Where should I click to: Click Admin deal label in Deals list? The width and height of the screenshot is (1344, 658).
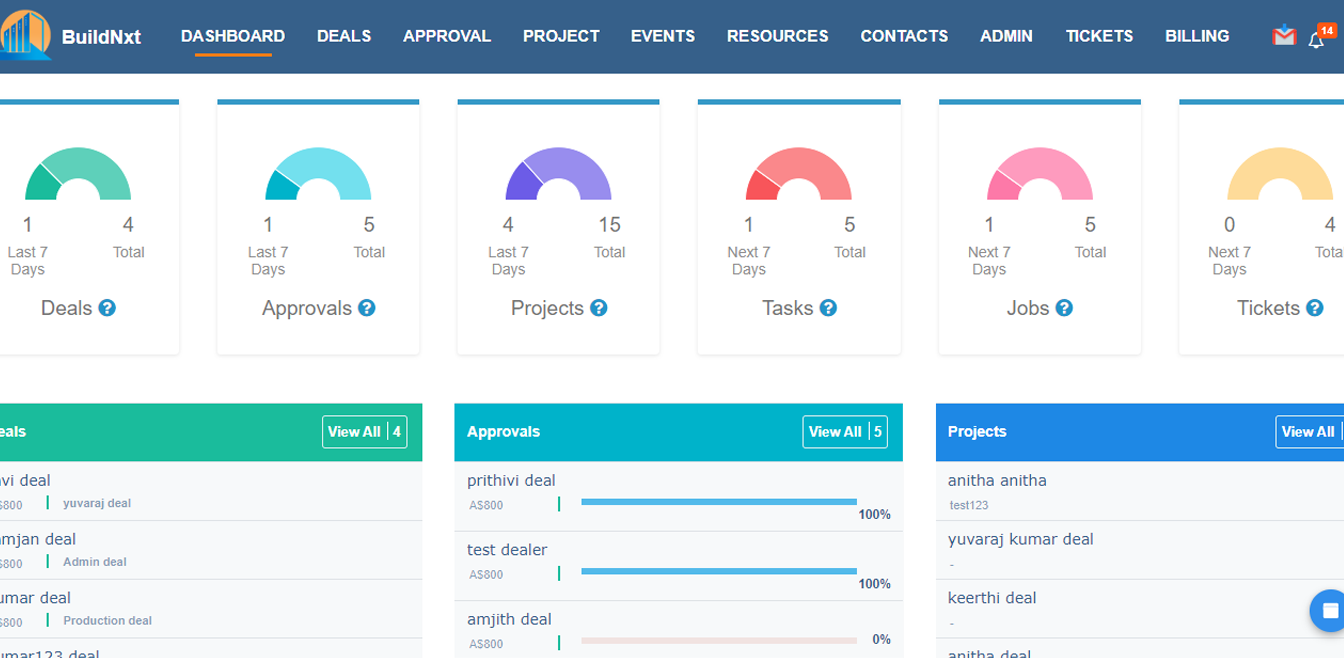tap(95, 562)
